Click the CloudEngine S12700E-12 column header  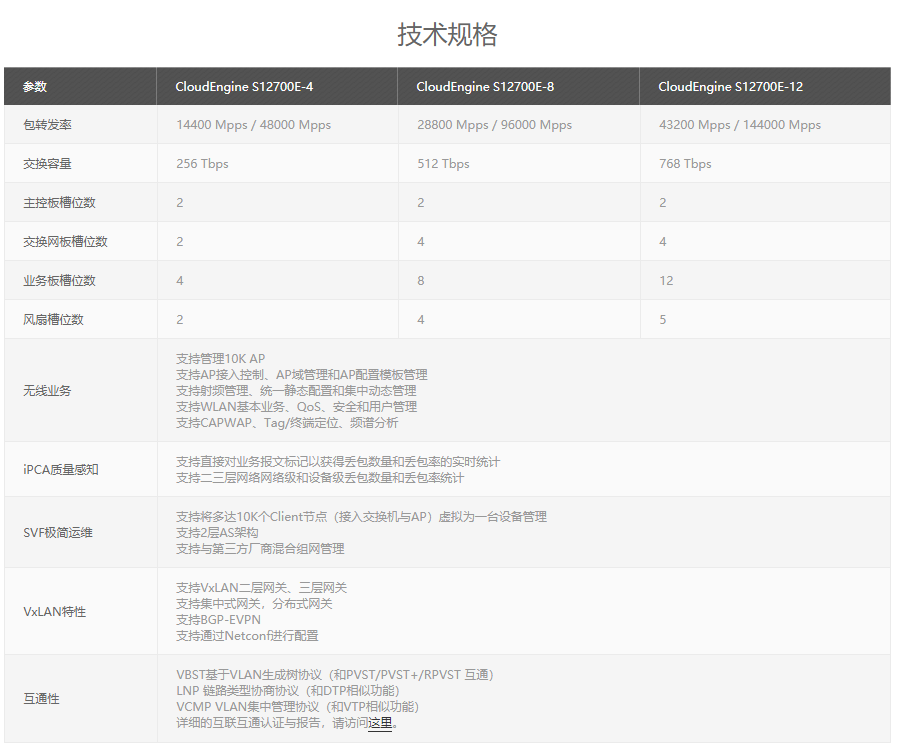click(730, 87)
